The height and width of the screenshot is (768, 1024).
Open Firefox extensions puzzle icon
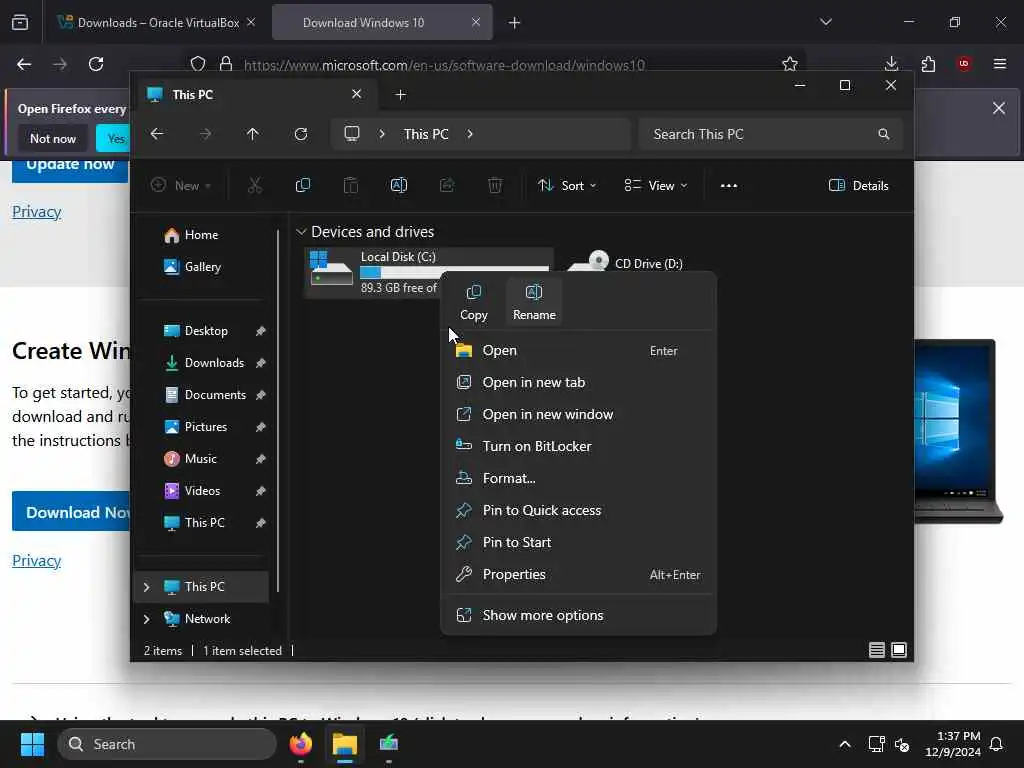tap(928, 64)
